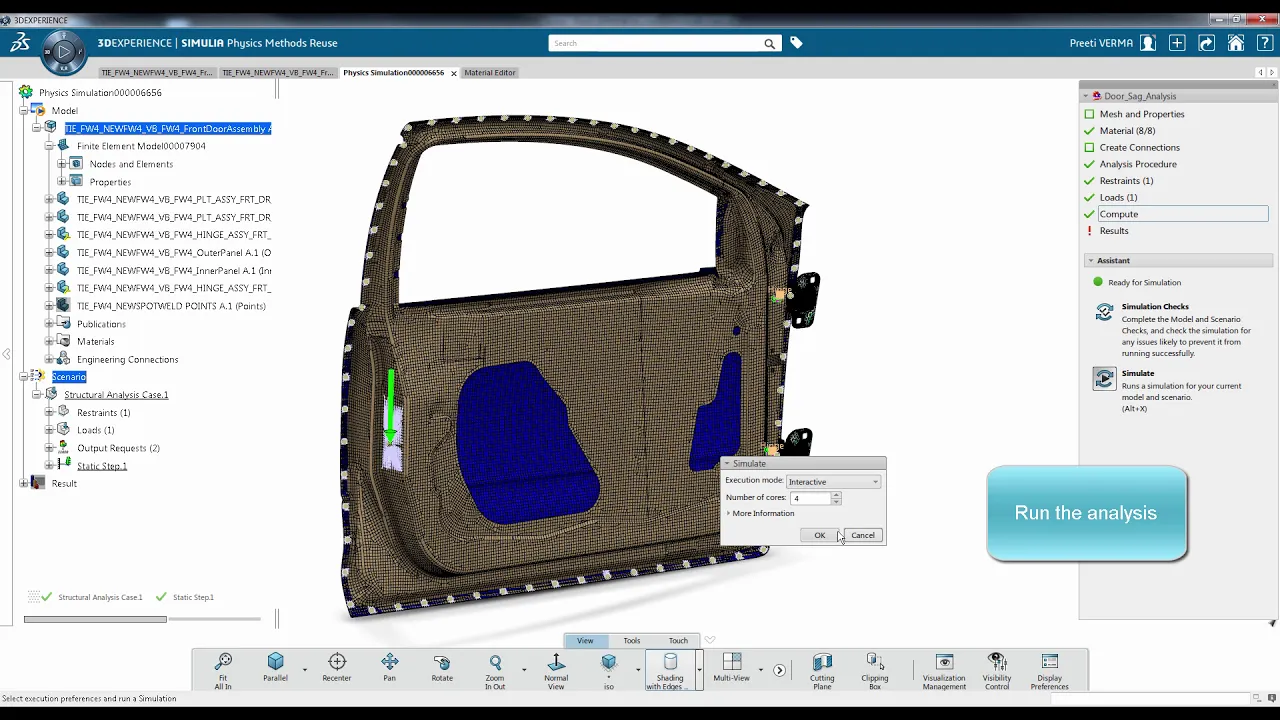Image resolution: width=1280 pixels, height=720 pixels.
Task: Expand the Materials tree node
Action: (49, 341)
